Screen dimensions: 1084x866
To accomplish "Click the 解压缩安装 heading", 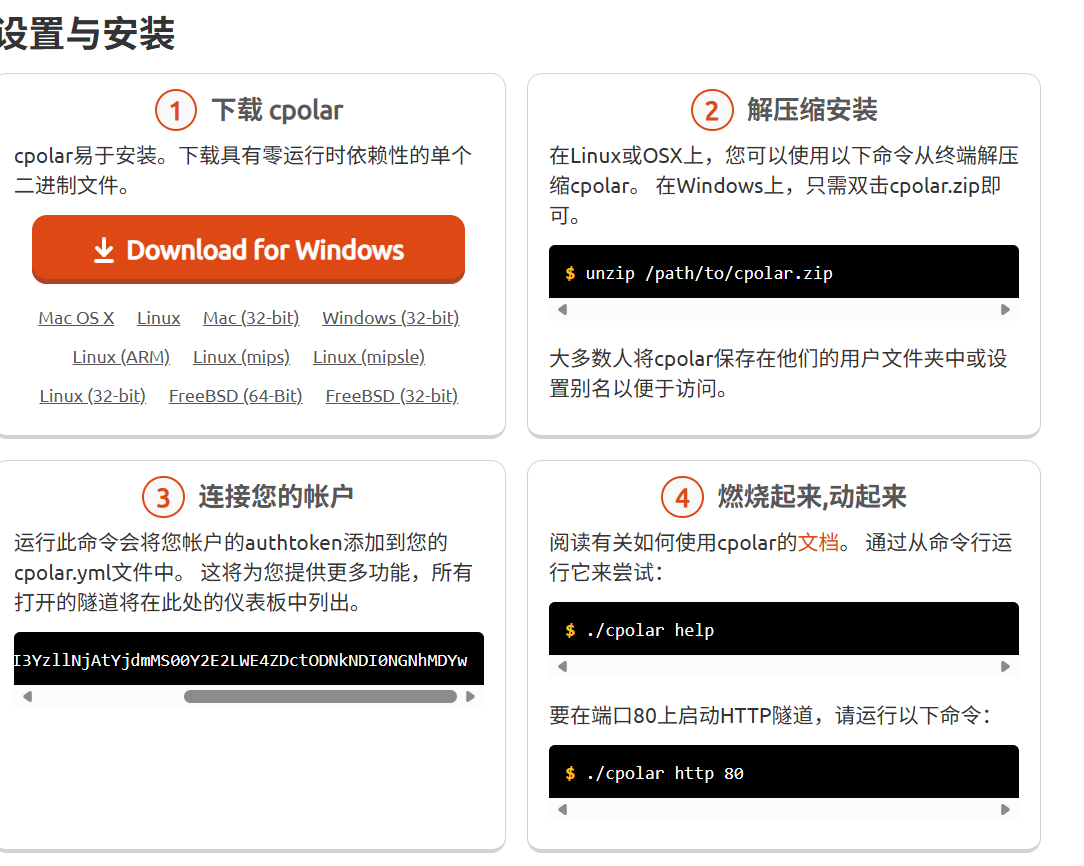I will point(812,110).
